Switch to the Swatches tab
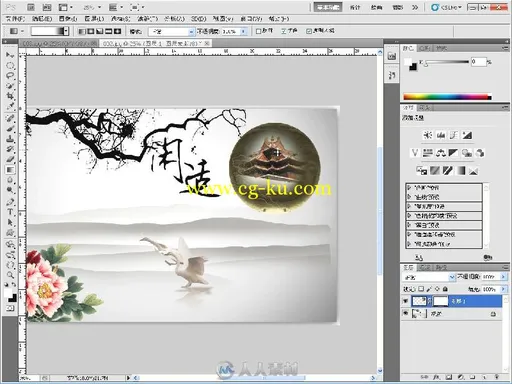Viewport: 512px width, 384px height. pyautogui.click(x=424, y=48)
